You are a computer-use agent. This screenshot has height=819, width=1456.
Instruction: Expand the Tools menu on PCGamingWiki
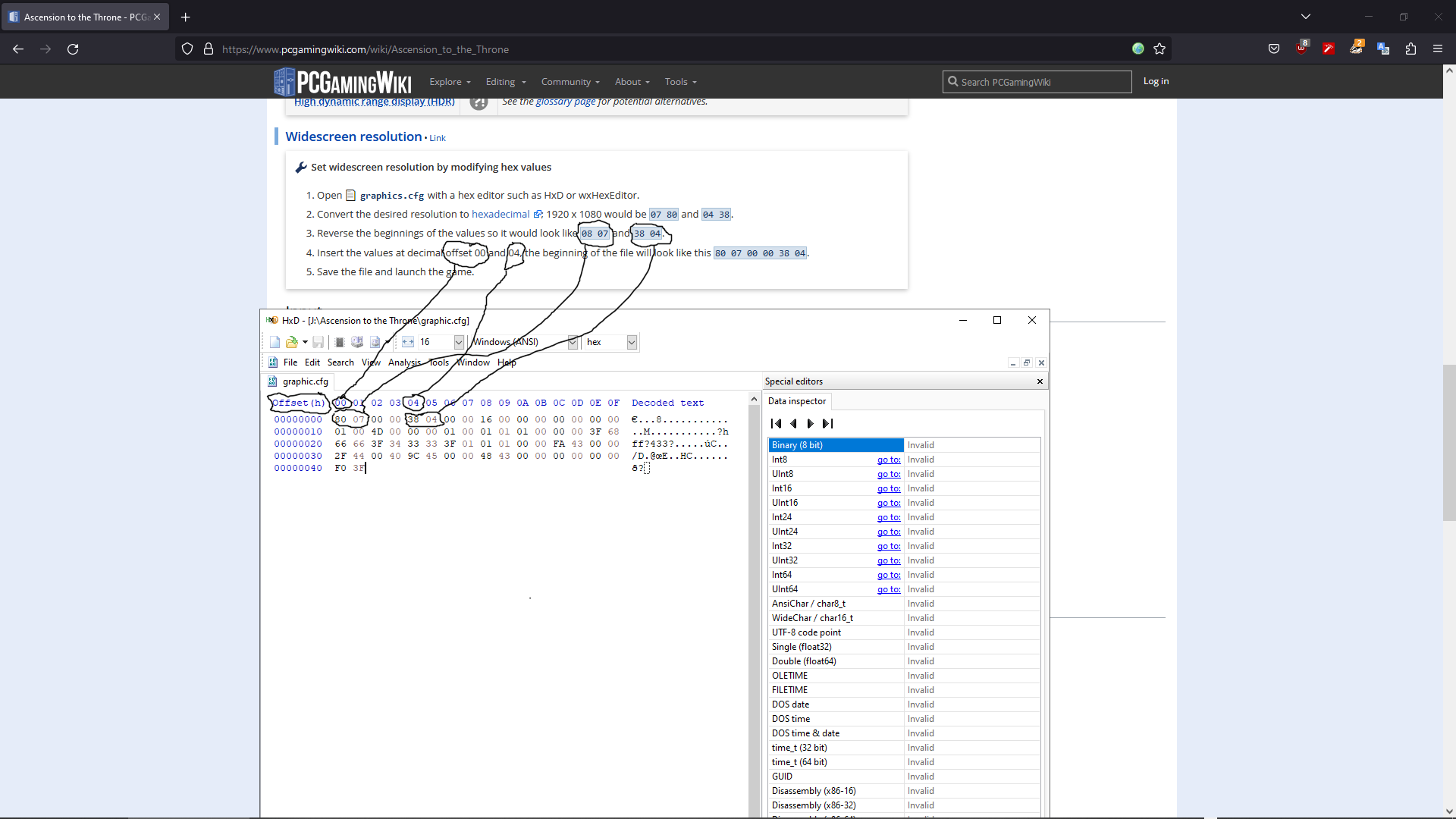[681, 82]
